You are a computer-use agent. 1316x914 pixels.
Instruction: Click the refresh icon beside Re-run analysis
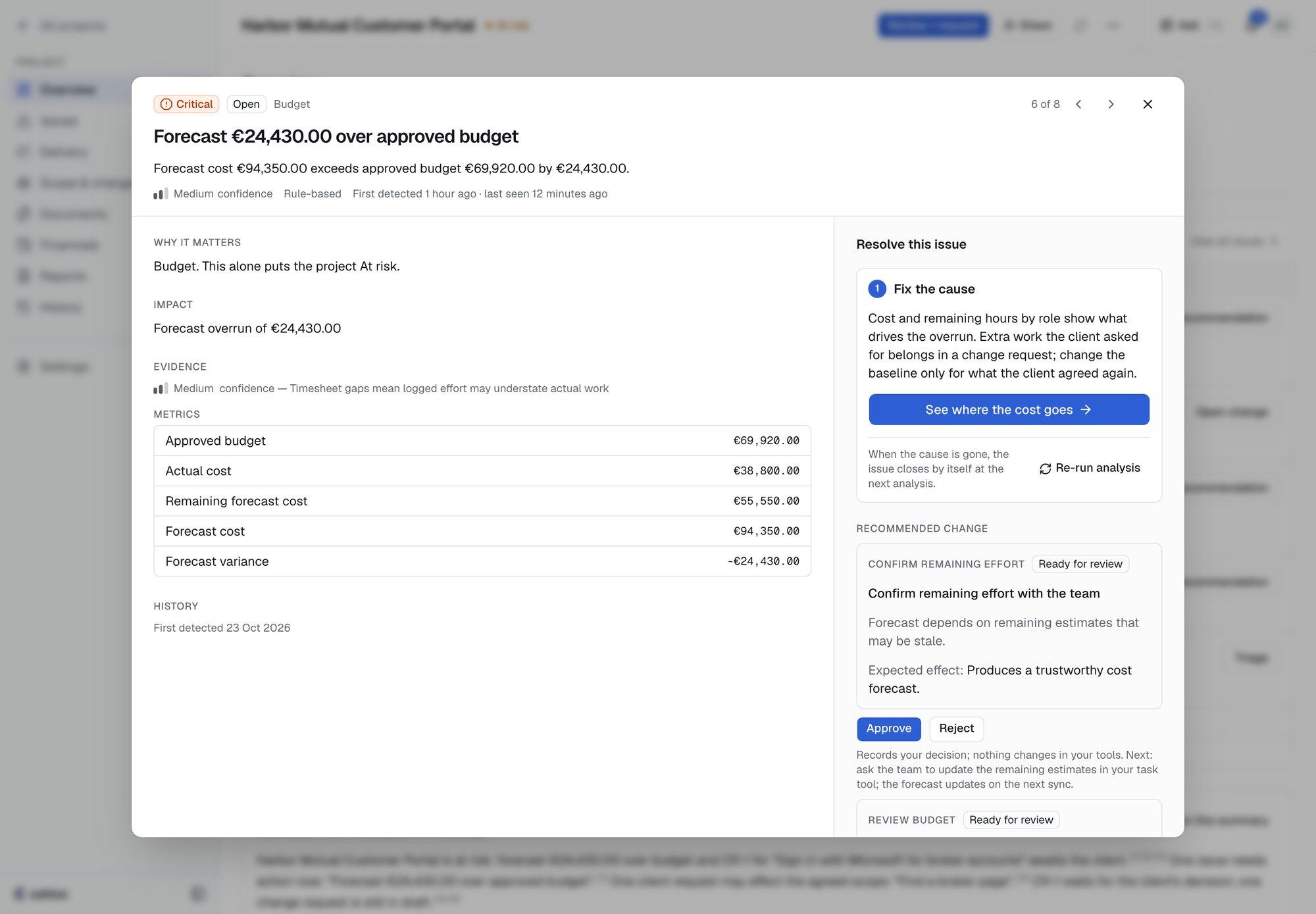pos(1045,469)
